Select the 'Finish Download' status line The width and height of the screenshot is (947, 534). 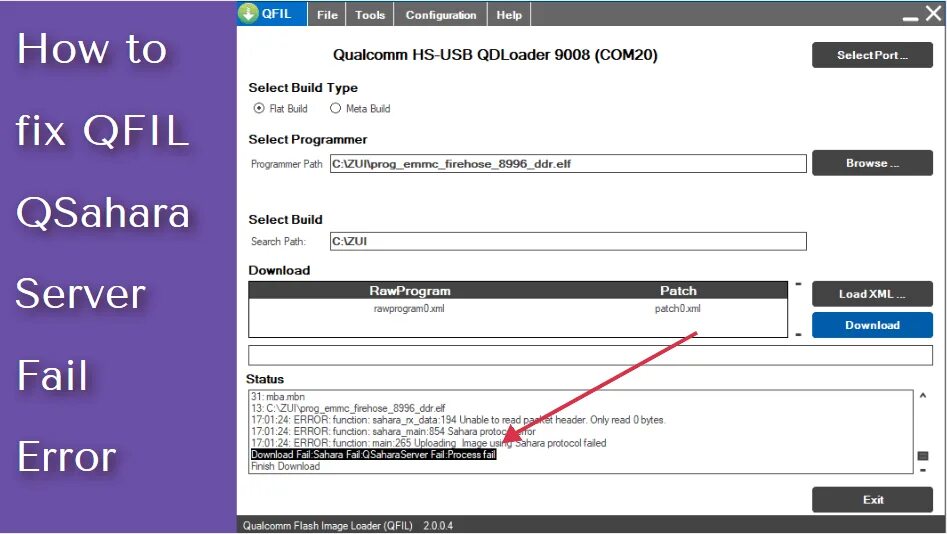[x=285, y=466]
